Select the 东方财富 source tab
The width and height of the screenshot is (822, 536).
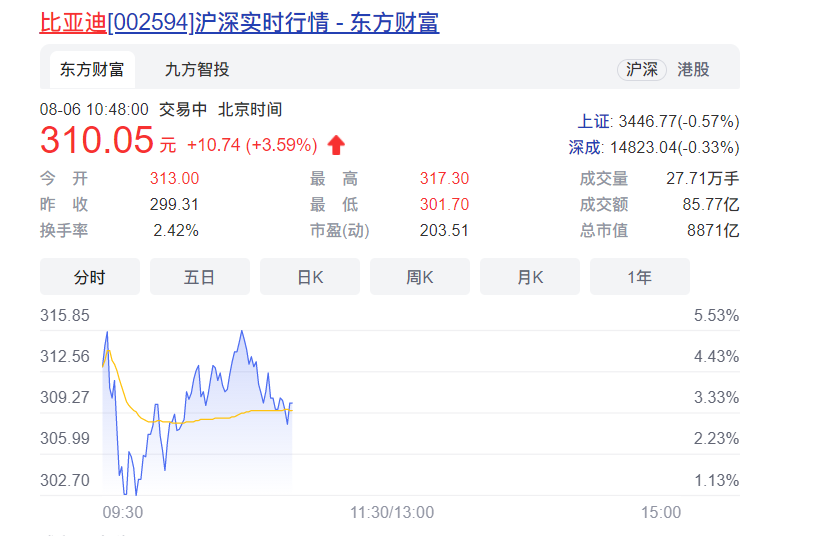(x=92, y=69)
